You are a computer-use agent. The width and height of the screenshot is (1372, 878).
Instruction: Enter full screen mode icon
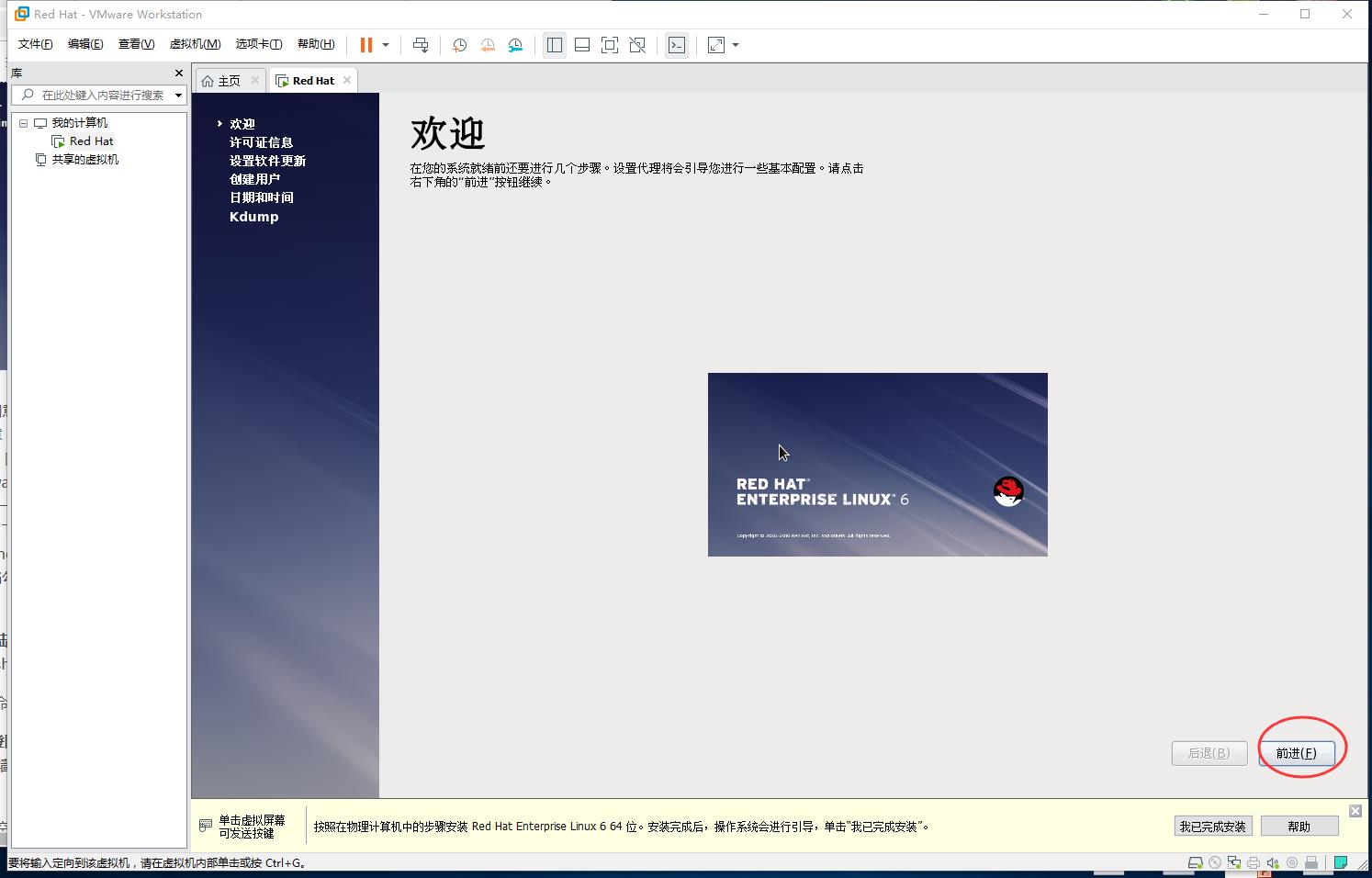(610, 45)
